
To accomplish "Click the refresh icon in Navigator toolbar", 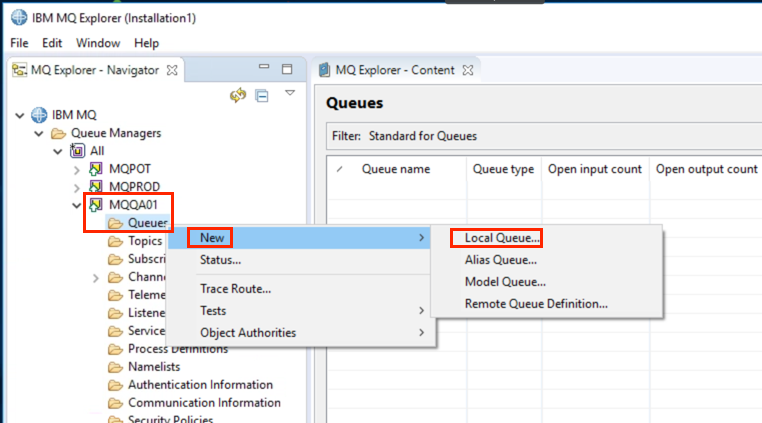I will click(x=238, y=95).
